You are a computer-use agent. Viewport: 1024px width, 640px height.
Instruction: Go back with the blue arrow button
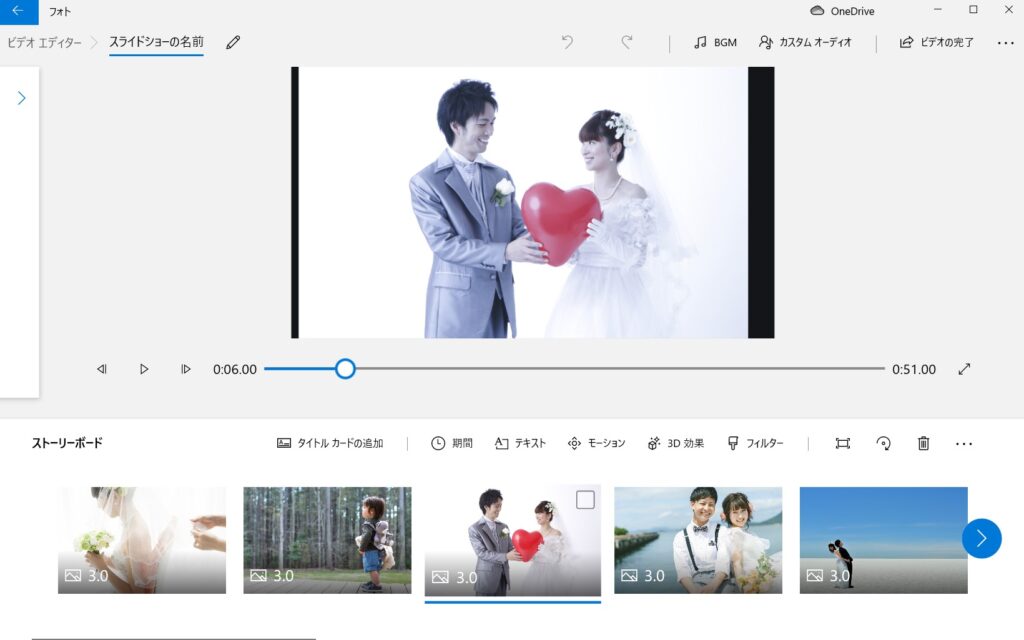(18, 11)
